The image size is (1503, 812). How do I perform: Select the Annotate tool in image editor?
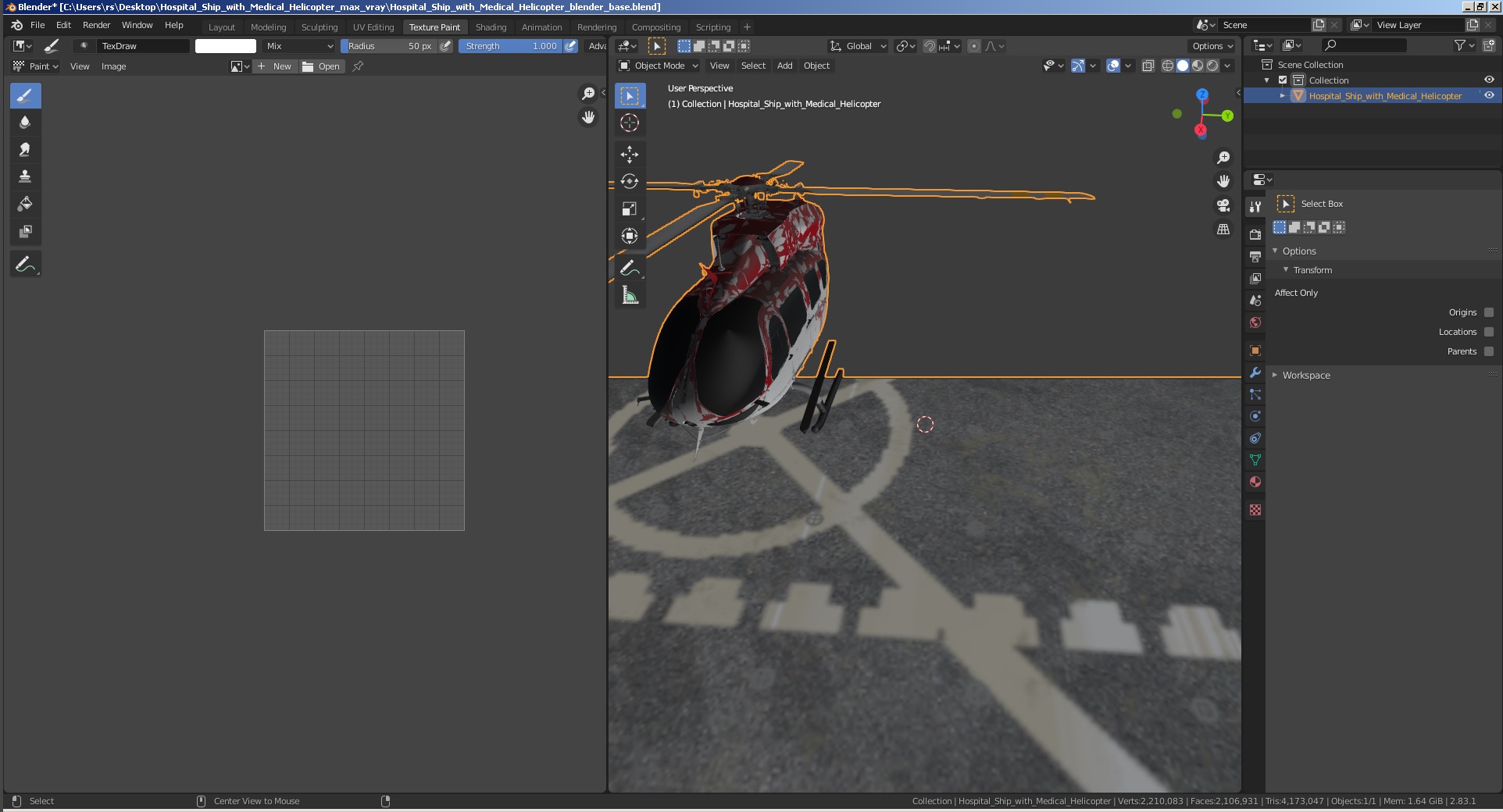click(x=25, y=265)
